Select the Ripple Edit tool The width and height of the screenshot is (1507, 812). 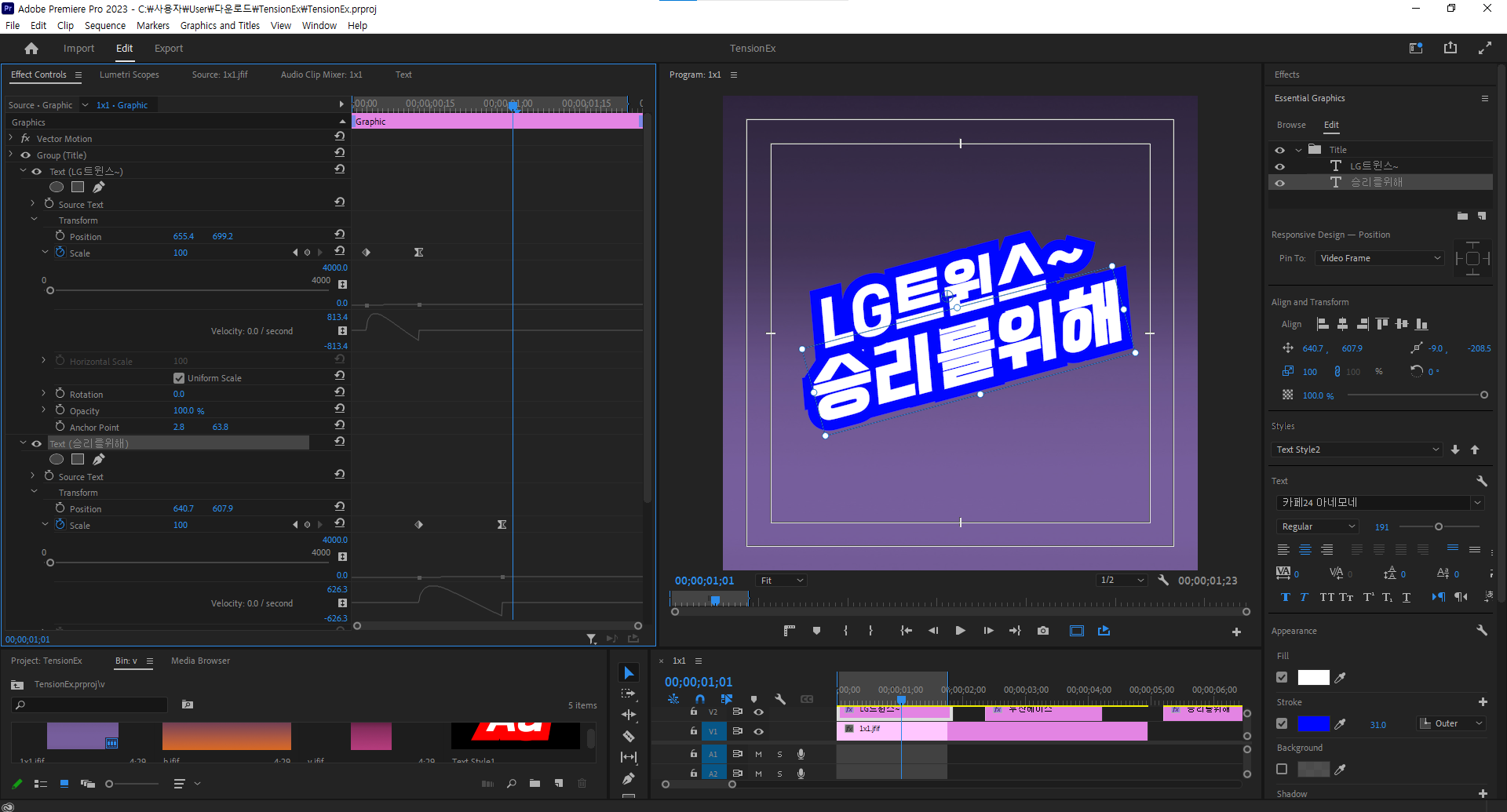pyautogui.click(x=629, y=715)
